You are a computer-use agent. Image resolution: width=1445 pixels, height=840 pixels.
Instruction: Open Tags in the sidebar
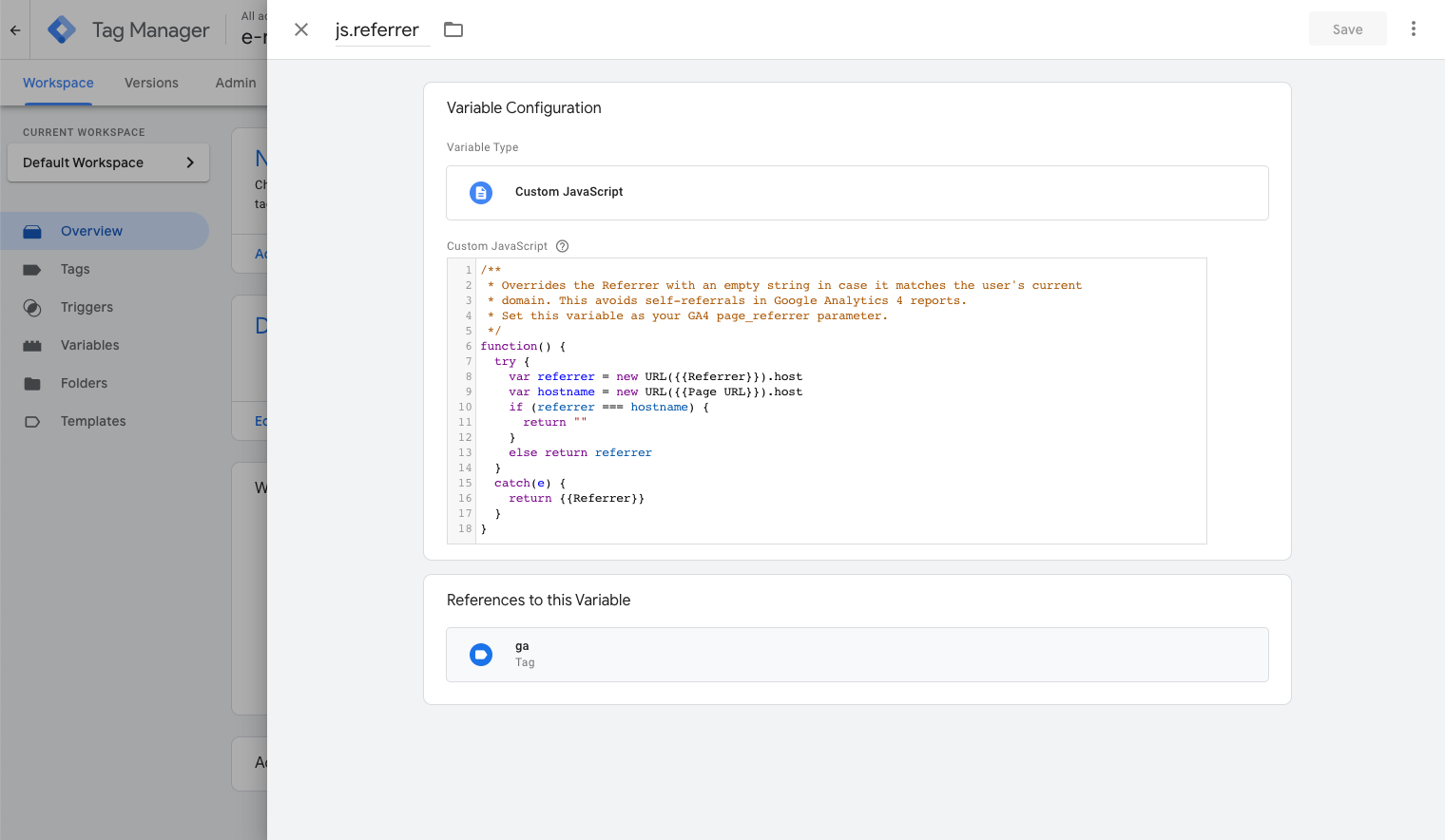click(75, 269)
